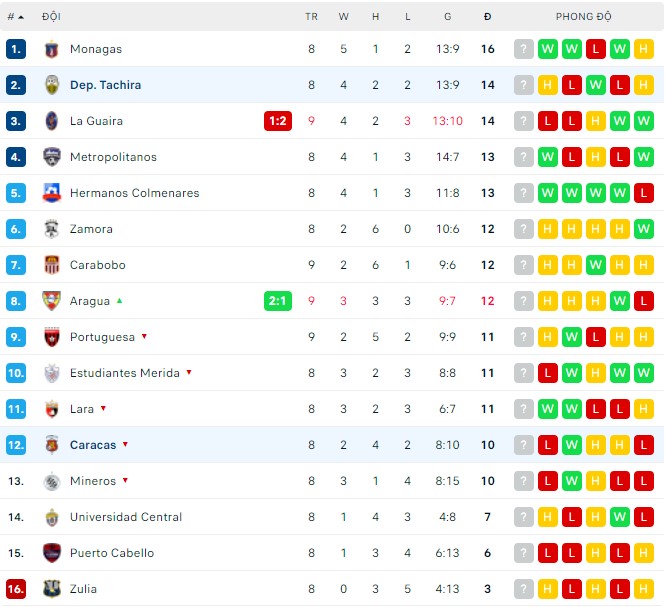Click the La Guaira team badge
The width and height of the screenshot is (667, 607).
pyautogui.click(x=52, y=121)
